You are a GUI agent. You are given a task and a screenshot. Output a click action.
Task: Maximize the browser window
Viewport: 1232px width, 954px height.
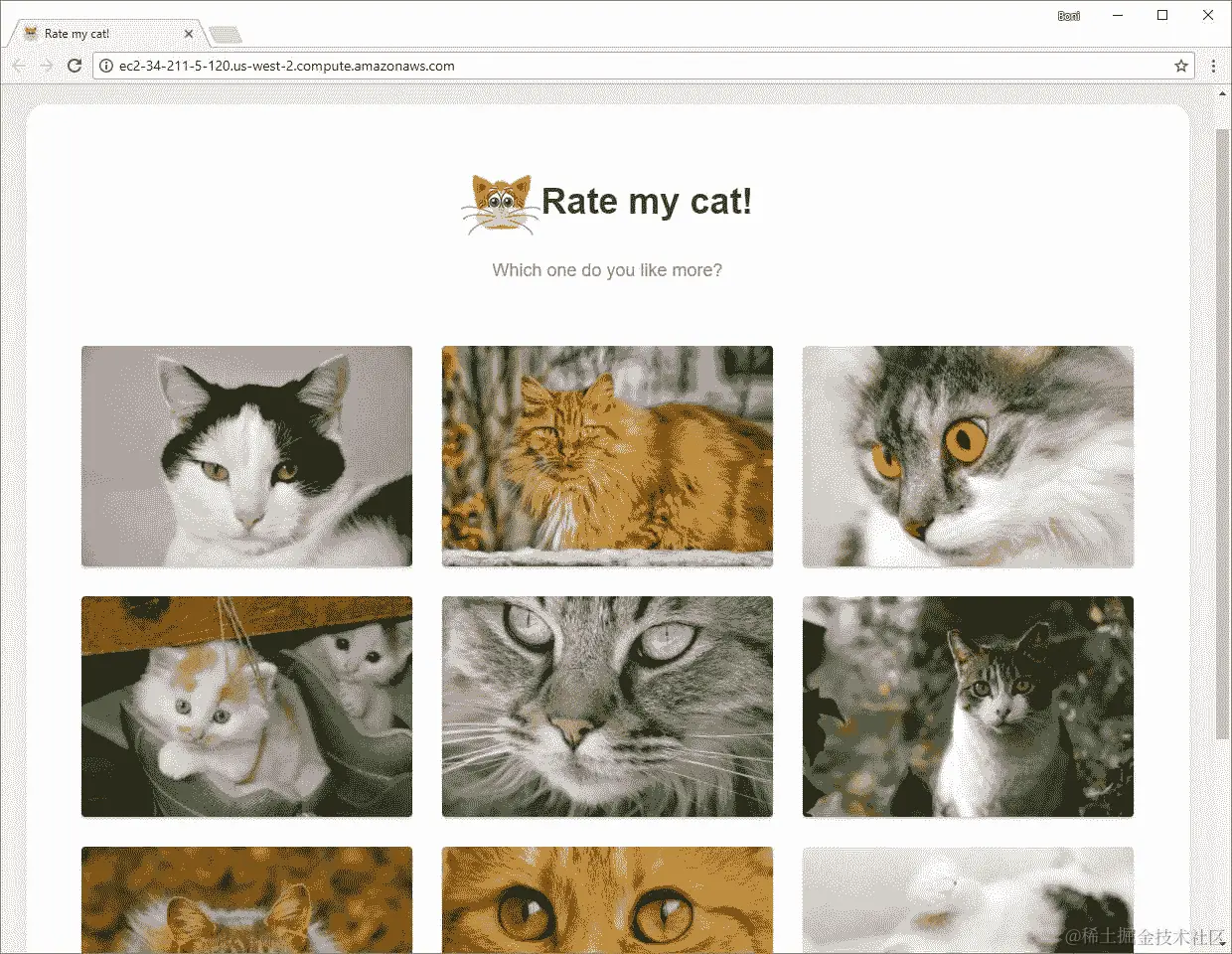[1162, 15]
